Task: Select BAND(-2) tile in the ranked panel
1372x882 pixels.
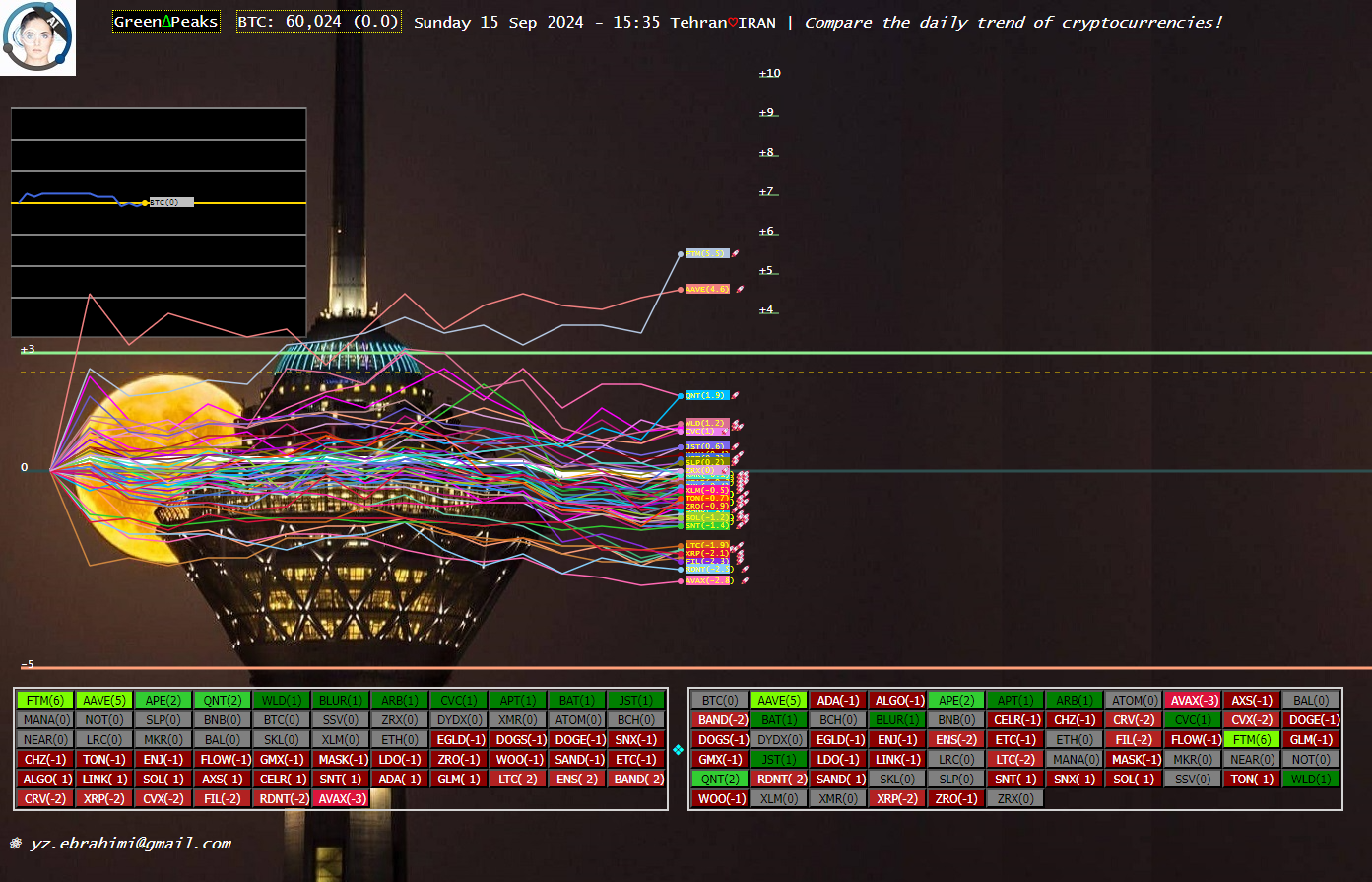Action: point(636,780)
